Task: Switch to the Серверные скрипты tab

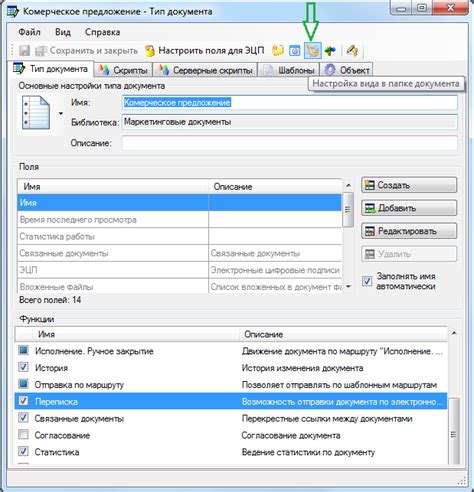Action: click(x=205, y=70)
